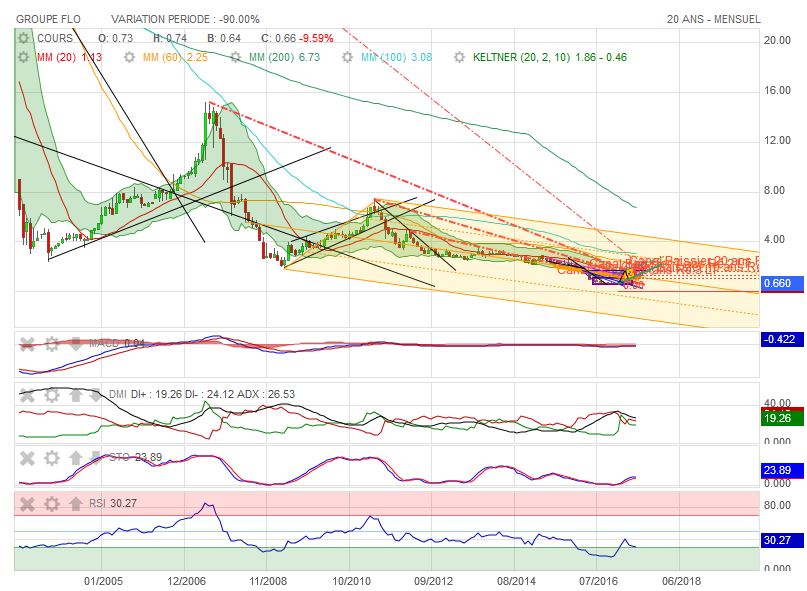Click the 20 ANS - MENSUEL period label

[713, 20]
